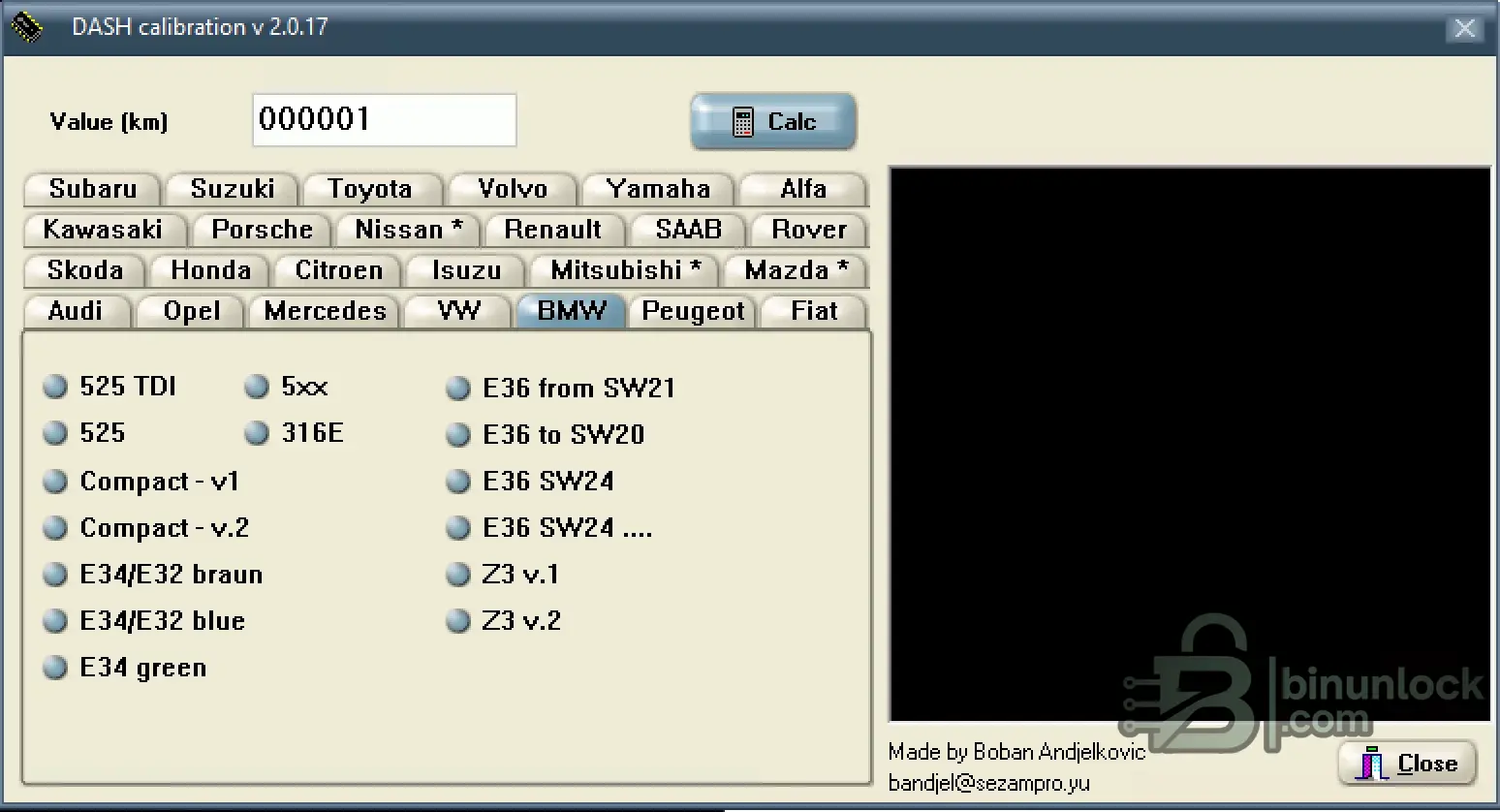Click the black preview display panel

(1191, 445)
